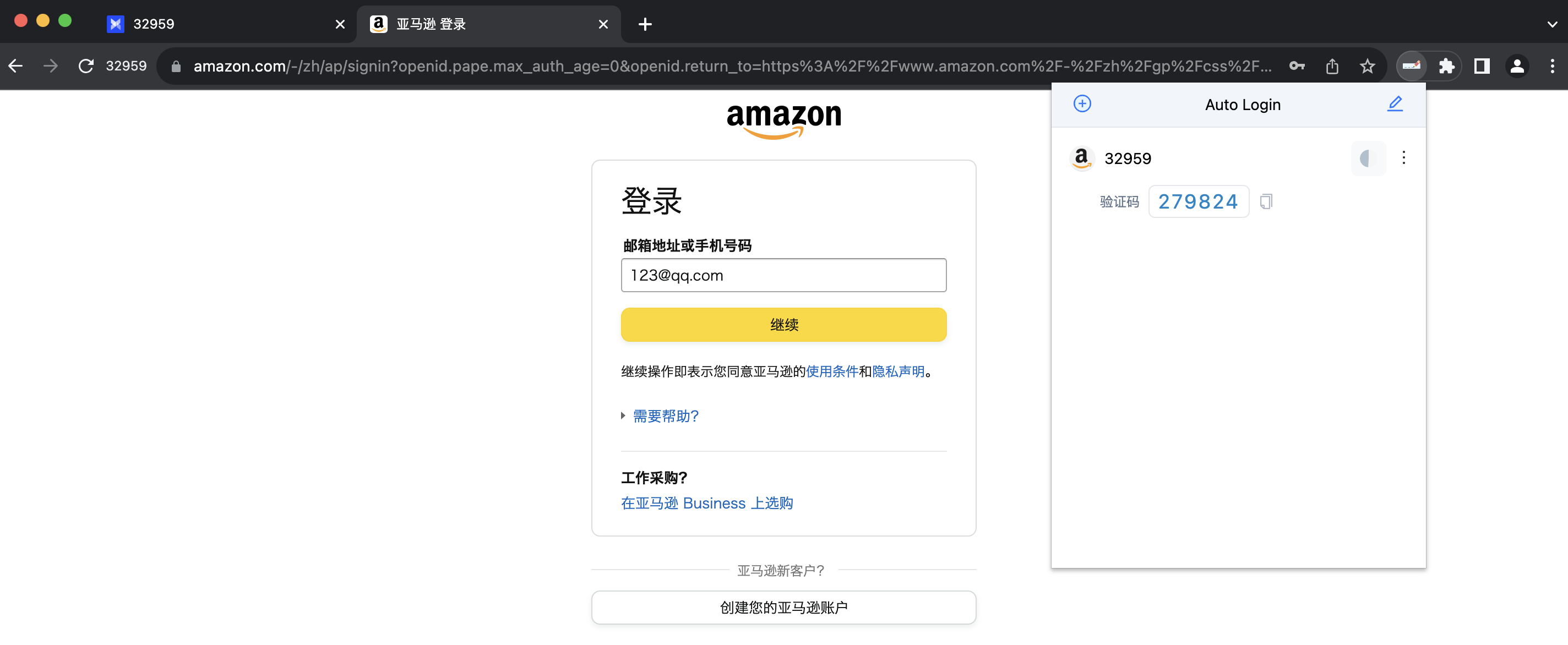This screenshot has height=645, width=1568.
Task: Open the Extensions puzzle icon
Action: 1446,65
